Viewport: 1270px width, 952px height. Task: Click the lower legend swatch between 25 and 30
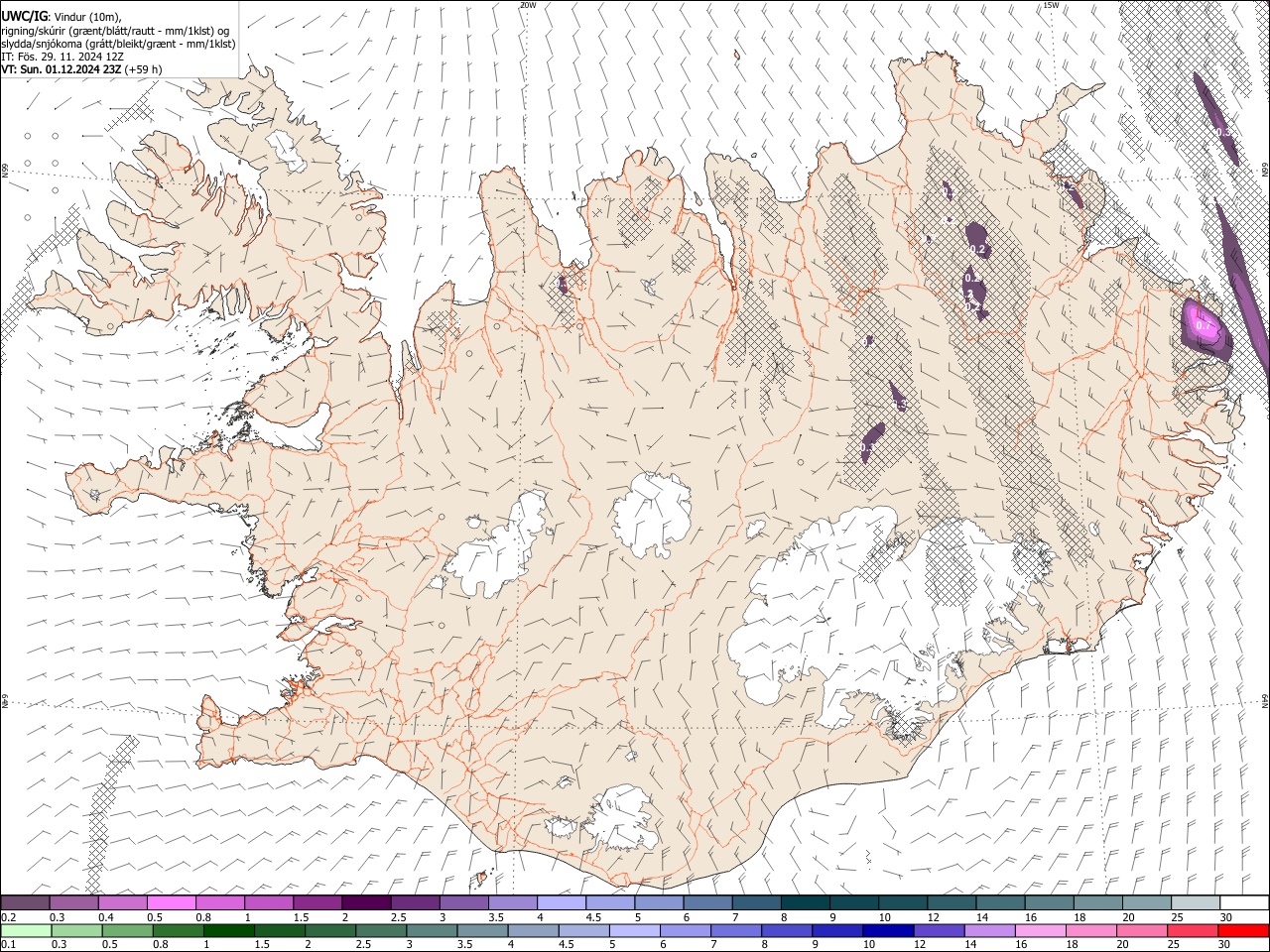(x=1194, y=930)
